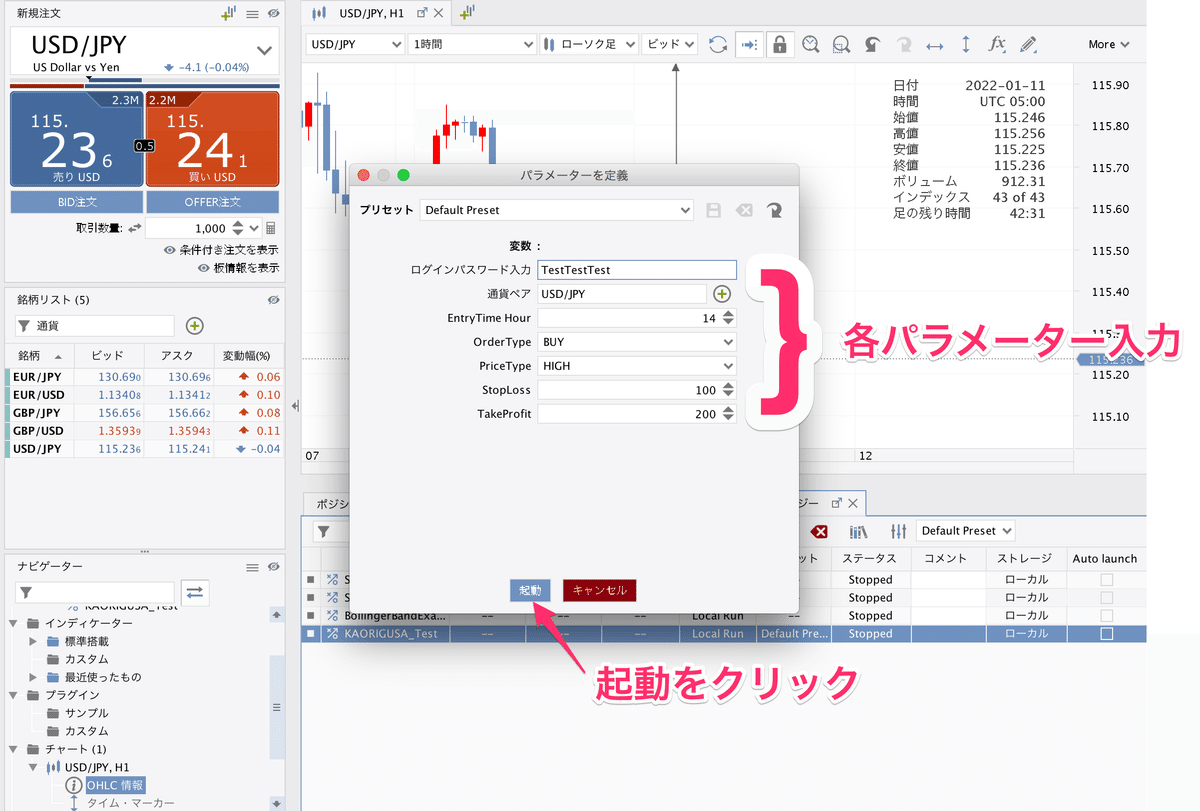Click the chart time zoom magnifier icon
1200x811 pixels.
810,44
